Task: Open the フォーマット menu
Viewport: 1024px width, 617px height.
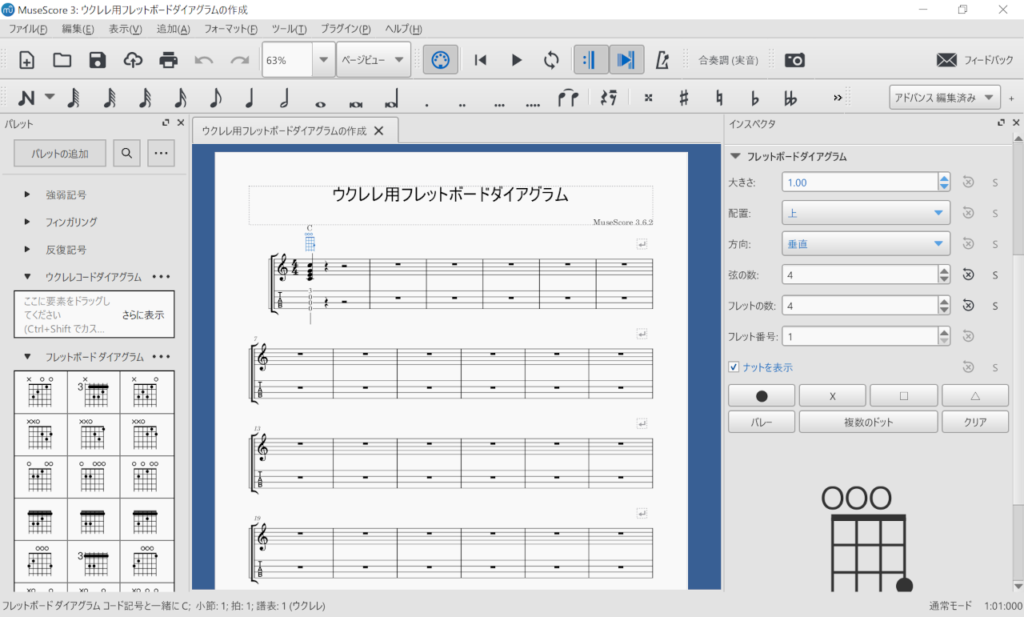Action: click(x=229, y=29)
